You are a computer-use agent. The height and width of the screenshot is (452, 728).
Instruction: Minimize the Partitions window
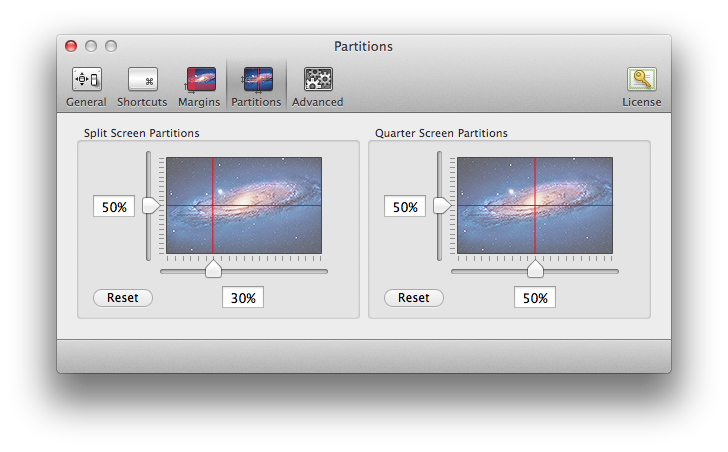click(x=91, y=46)
